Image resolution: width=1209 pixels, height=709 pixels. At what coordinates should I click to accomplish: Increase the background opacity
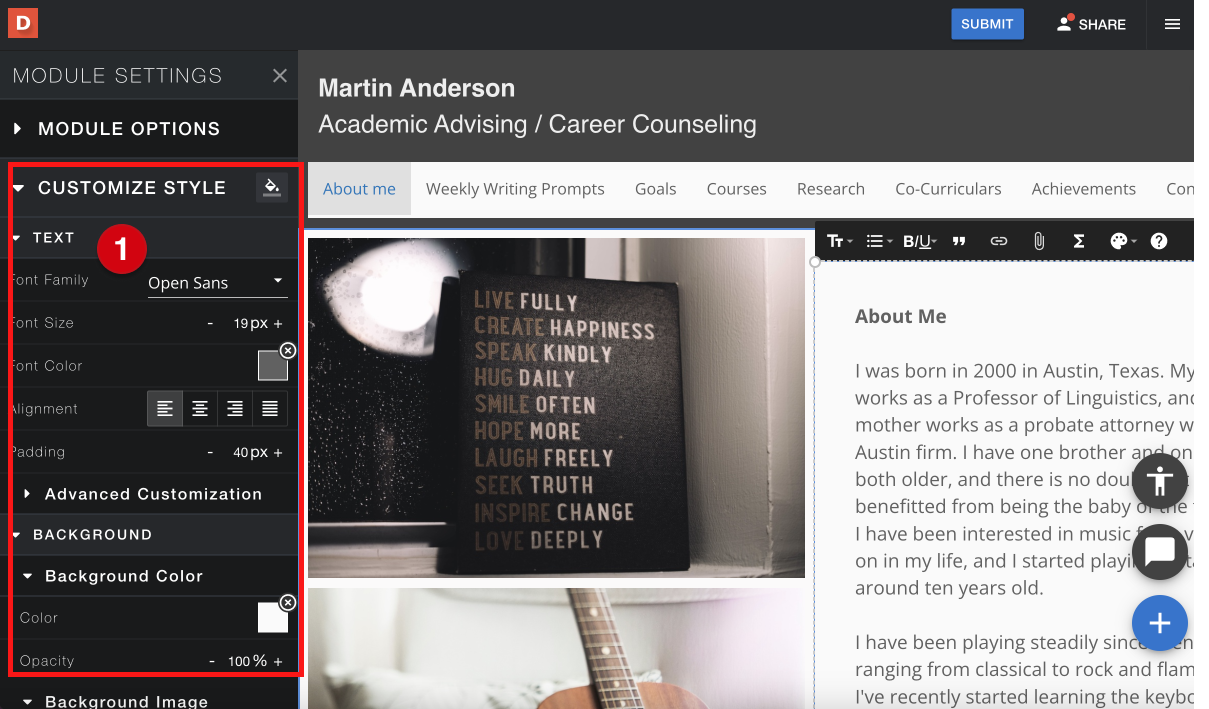pos(278,662)
